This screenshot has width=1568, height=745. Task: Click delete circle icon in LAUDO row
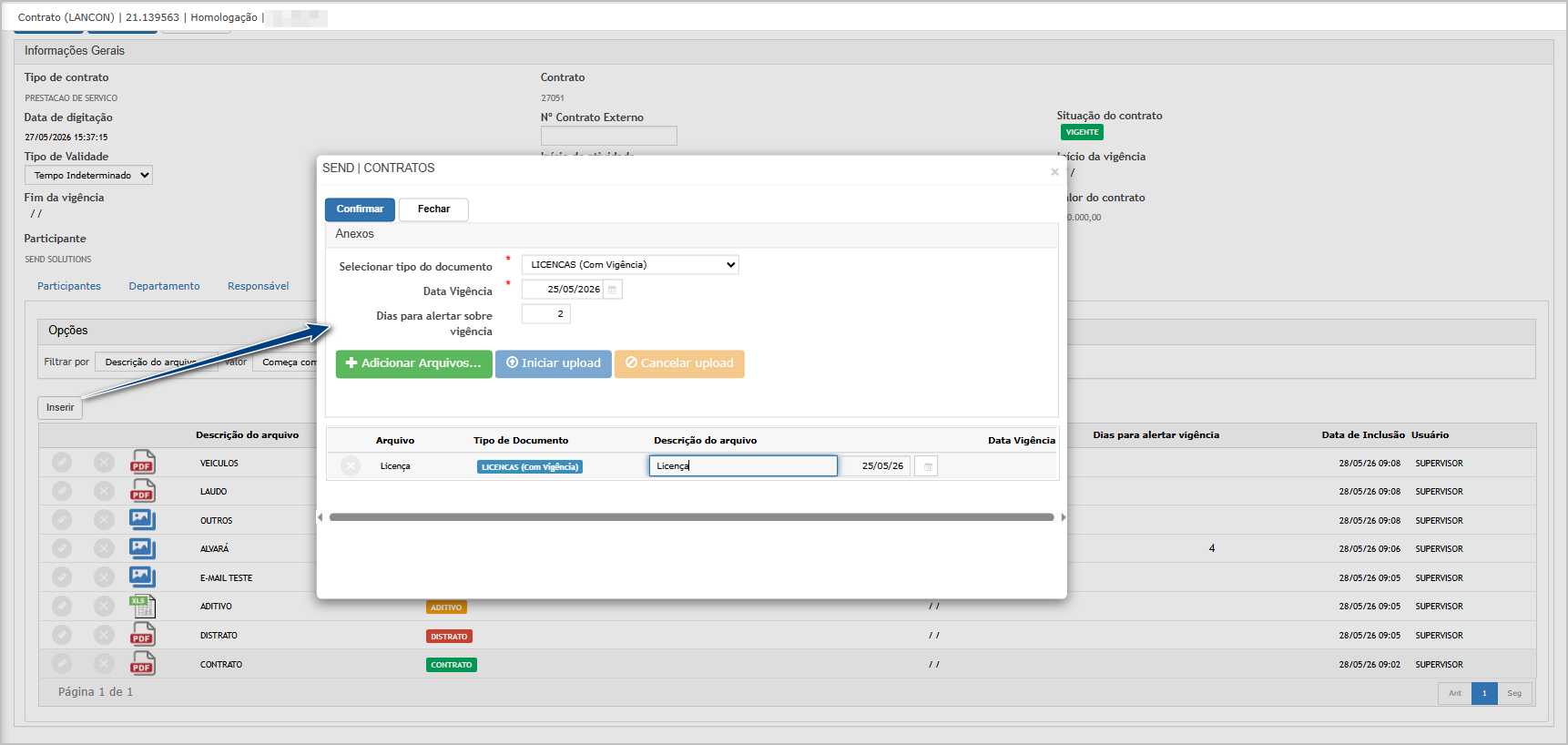tap(104, 491)
